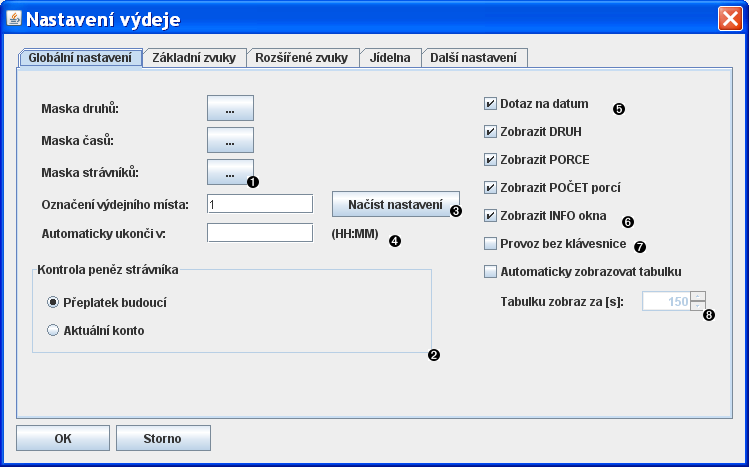Select the Globální nastavení tab

click(81, 58)
